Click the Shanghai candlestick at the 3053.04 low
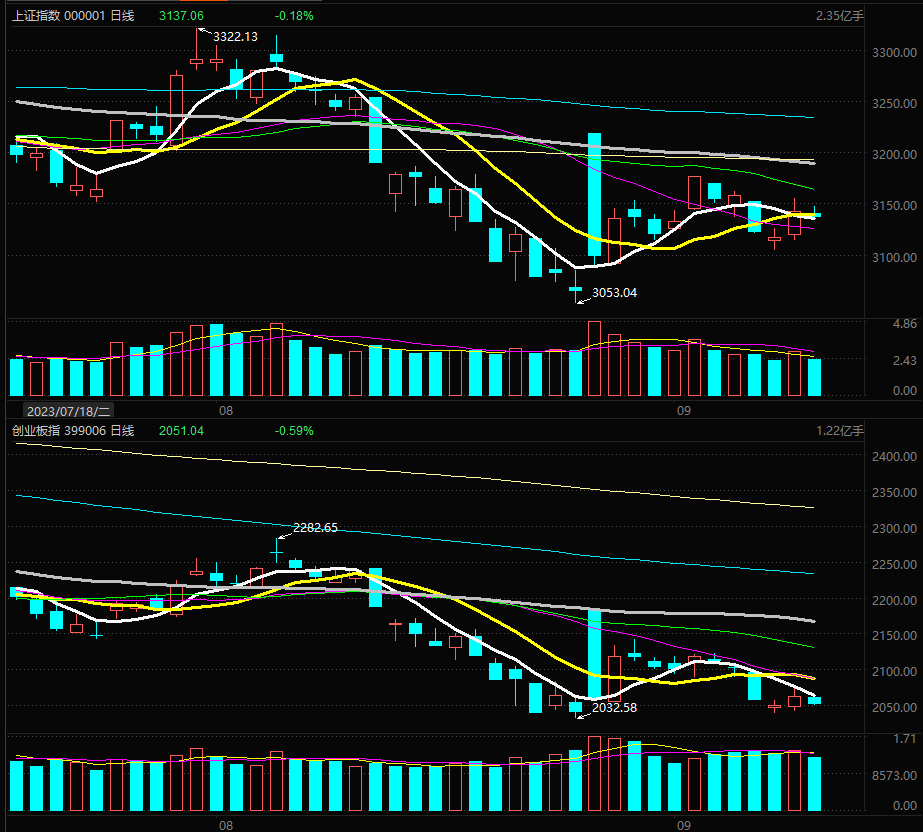 [575, 287]
